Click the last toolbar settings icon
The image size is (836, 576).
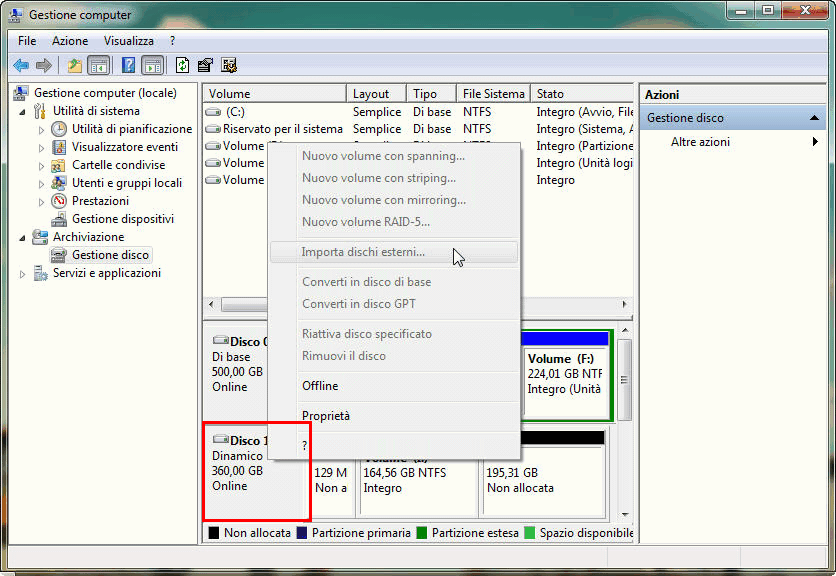[x=229, y=66]
